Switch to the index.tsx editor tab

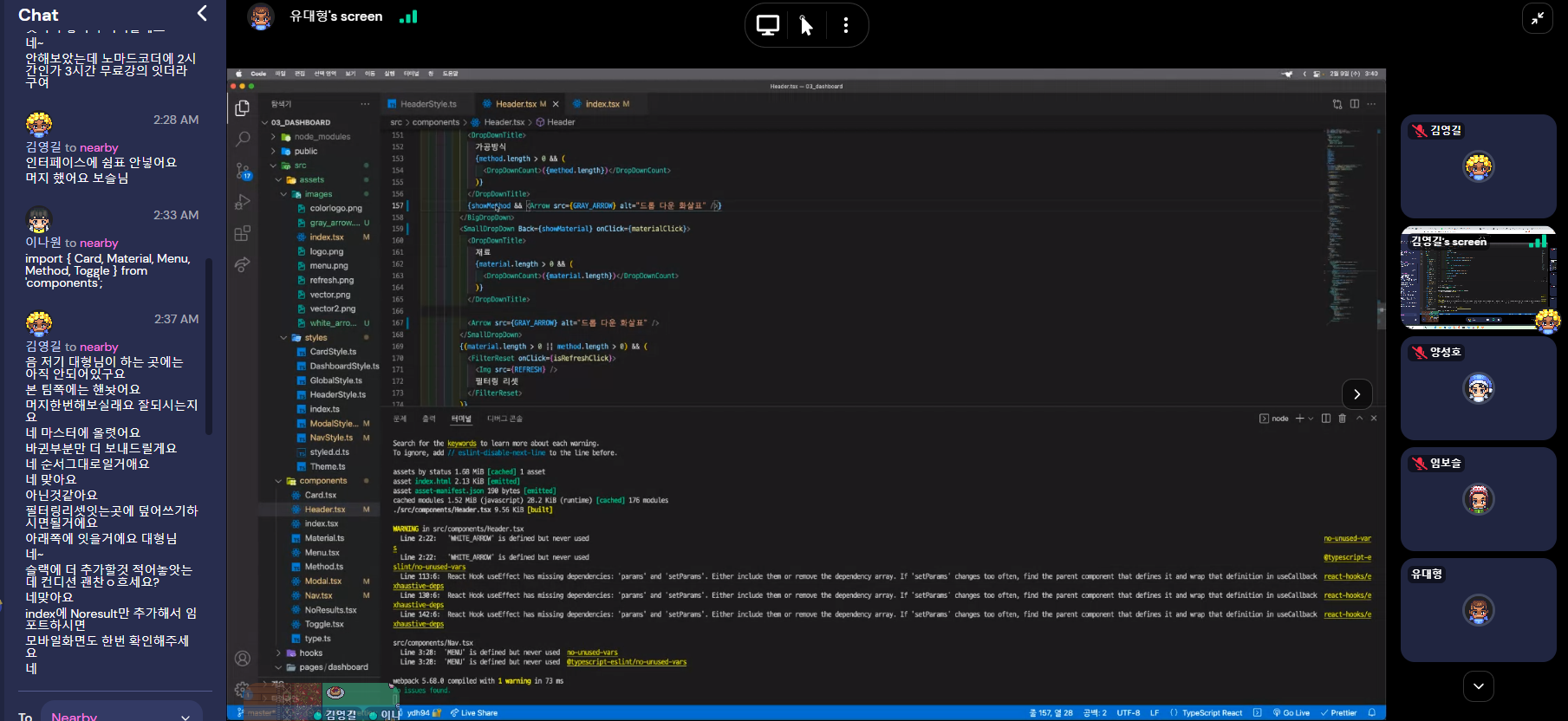pos(602,104)
